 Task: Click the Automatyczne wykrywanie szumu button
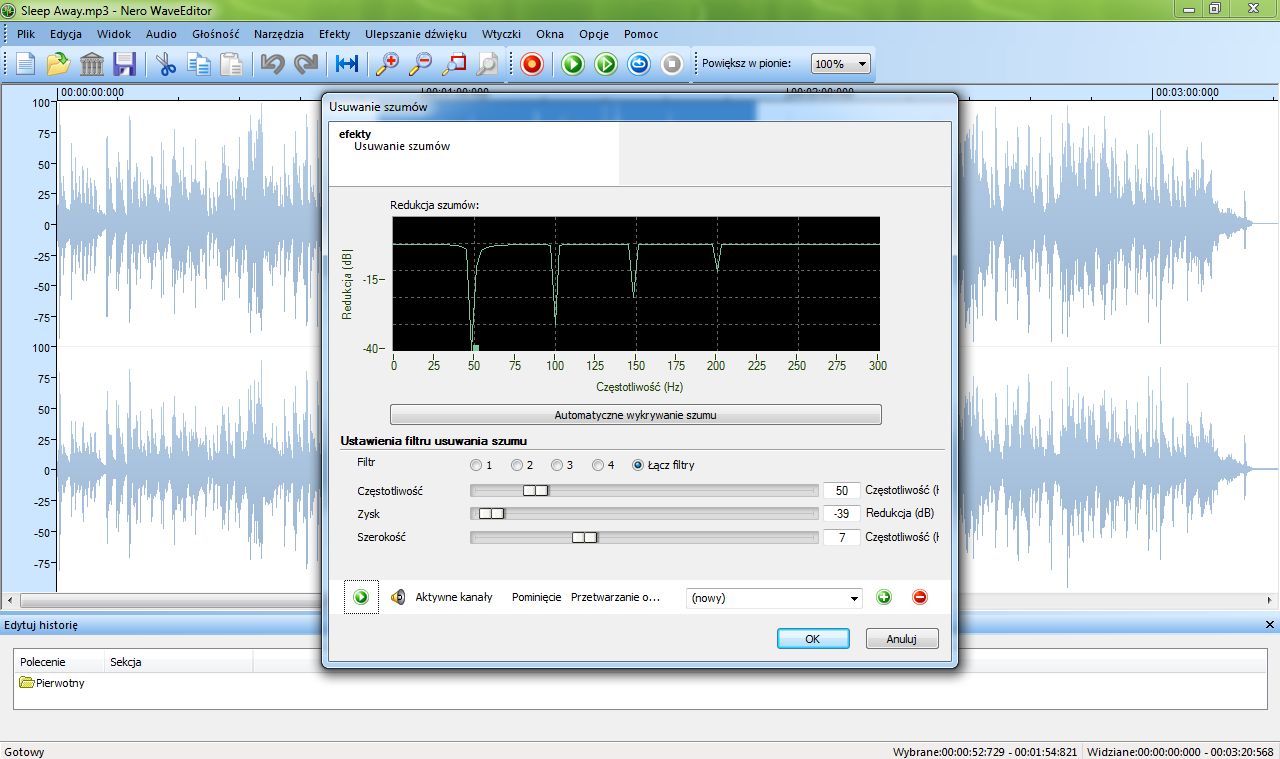(x=636, y=414)
